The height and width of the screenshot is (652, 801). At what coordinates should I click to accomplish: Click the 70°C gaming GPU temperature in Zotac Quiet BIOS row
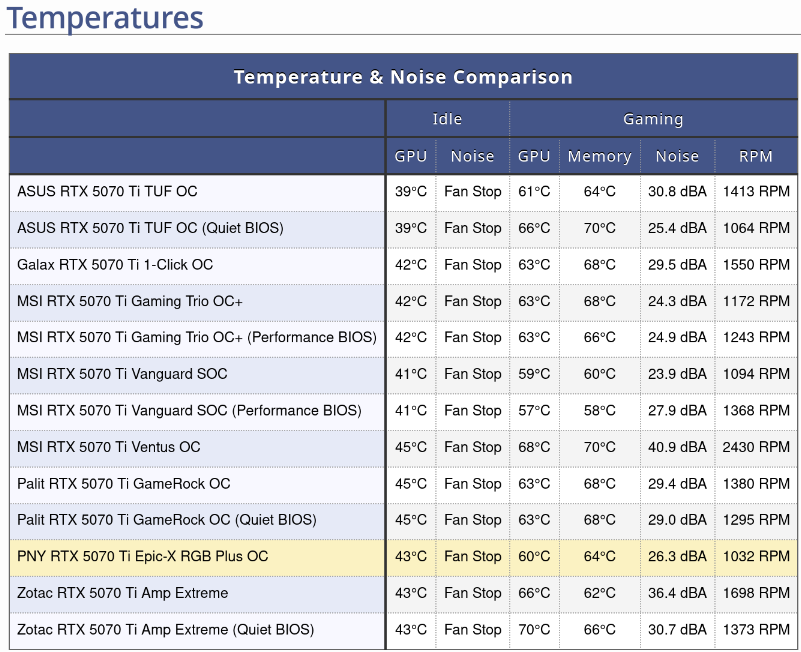pos(534,630)
